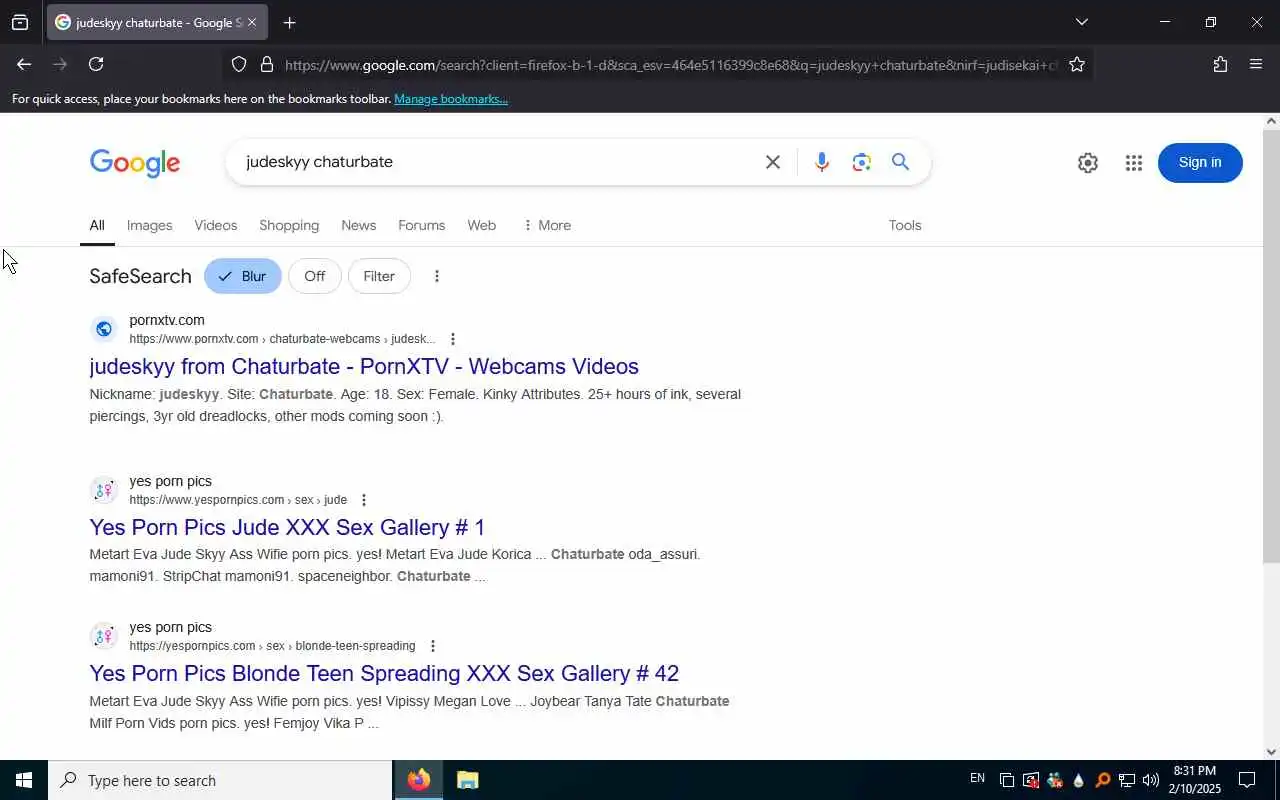Open the network status tray icon

pos(1126,780)
